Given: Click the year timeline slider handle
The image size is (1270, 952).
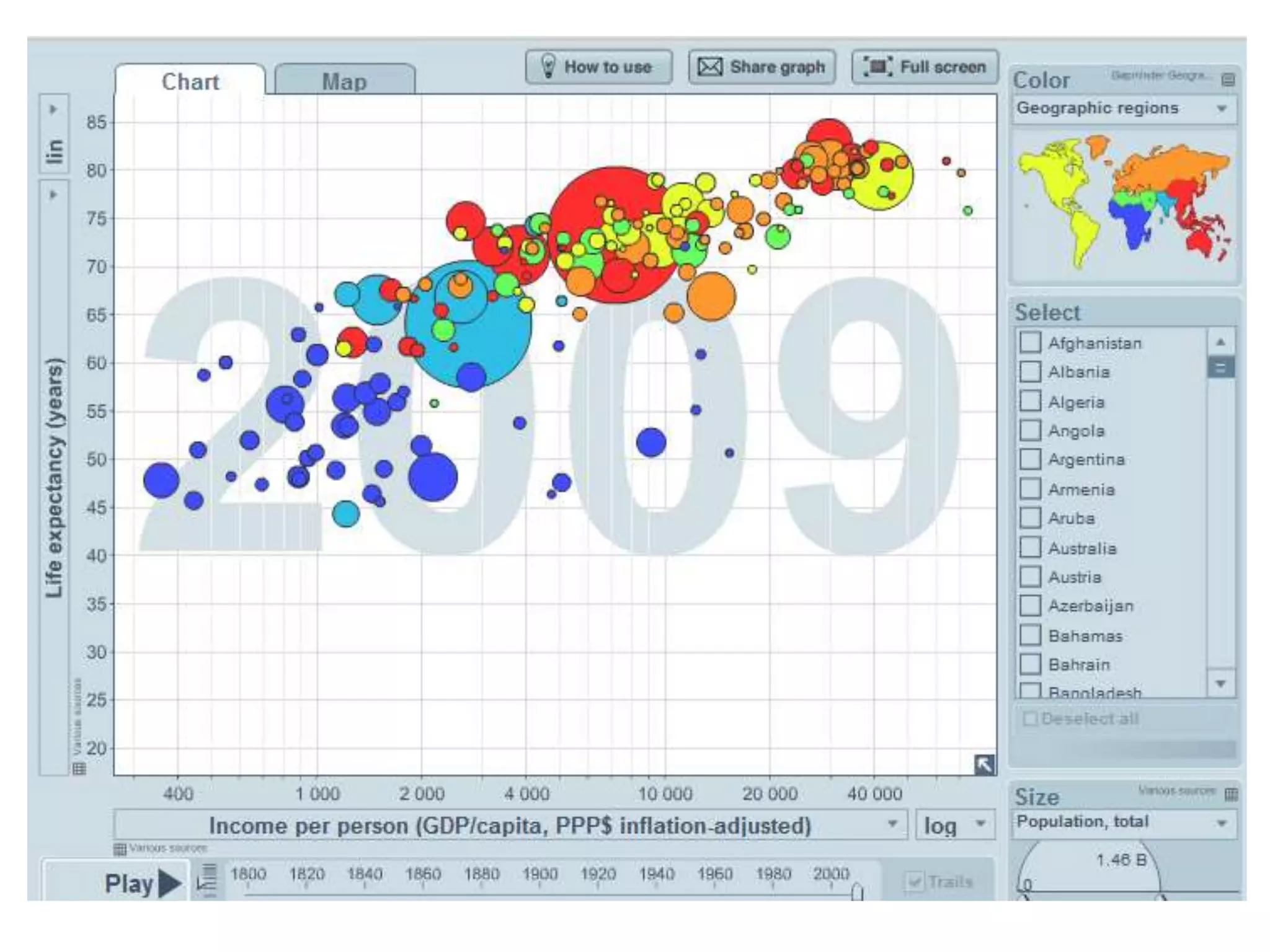Looking at the screenshot, I should tap(857, 892).
